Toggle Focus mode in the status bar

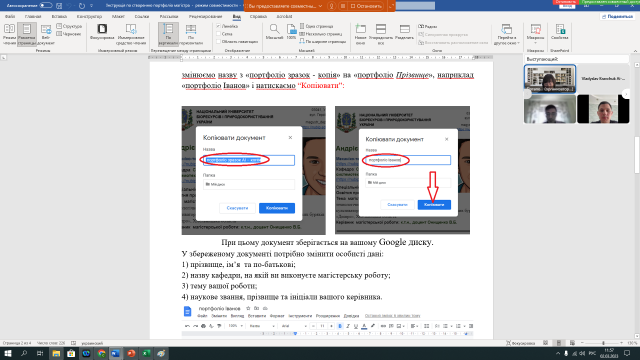click(x=520, y=343)
